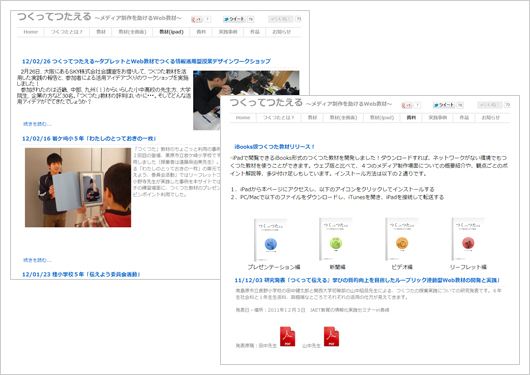Click site title つくってつたえる in front window
Screen dimensions: 530x375
pos(266,102)
